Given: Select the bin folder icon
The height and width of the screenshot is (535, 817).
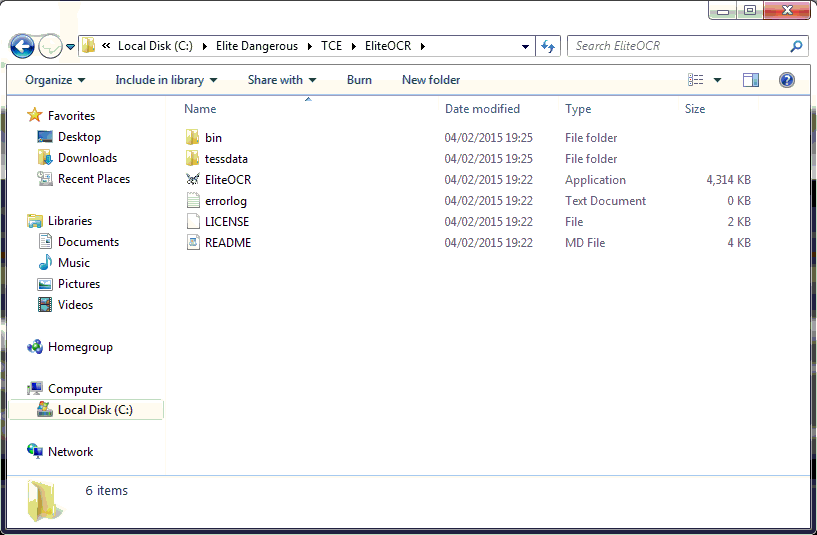Looking at the screenshot, I should (x=192, y=138).
